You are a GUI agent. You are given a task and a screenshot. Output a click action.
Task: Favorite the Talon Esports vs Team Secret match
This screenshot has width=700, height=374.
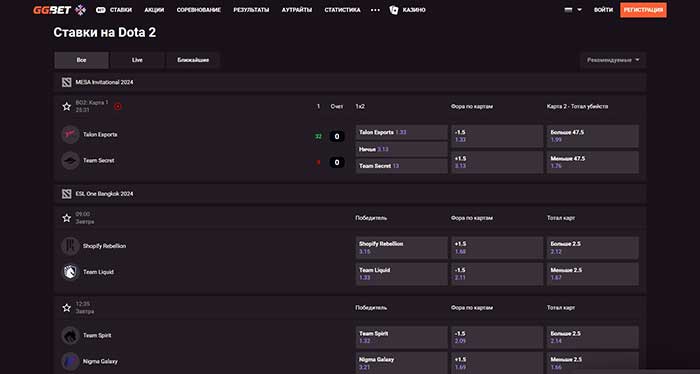point(67,106)
